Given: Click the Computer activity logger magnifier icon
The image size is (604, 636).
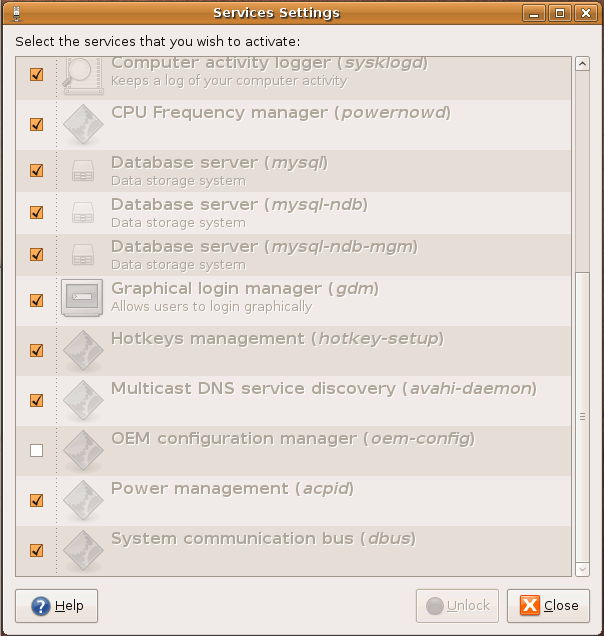Looking at the screenshot, I should (x=83, y=74).
